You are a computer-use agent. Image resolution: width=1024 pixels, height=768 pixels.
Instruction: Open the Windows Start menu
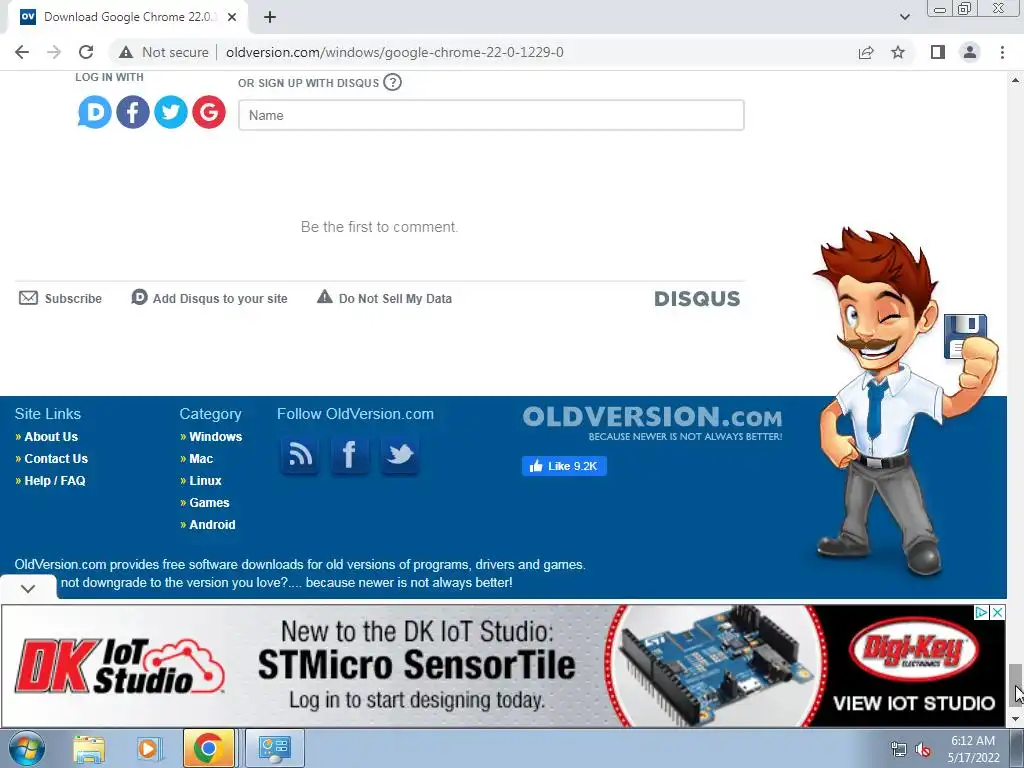point(27,748)
